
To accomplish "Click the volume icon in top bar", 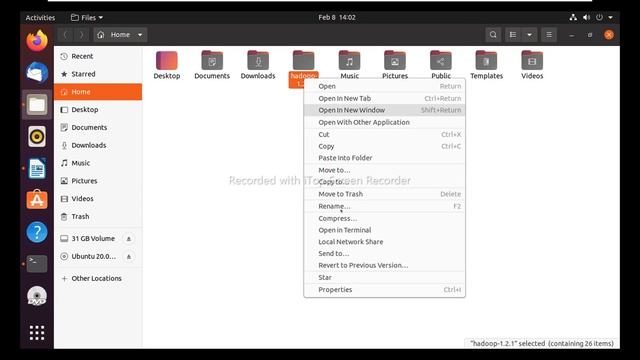I will pos(586,18).
